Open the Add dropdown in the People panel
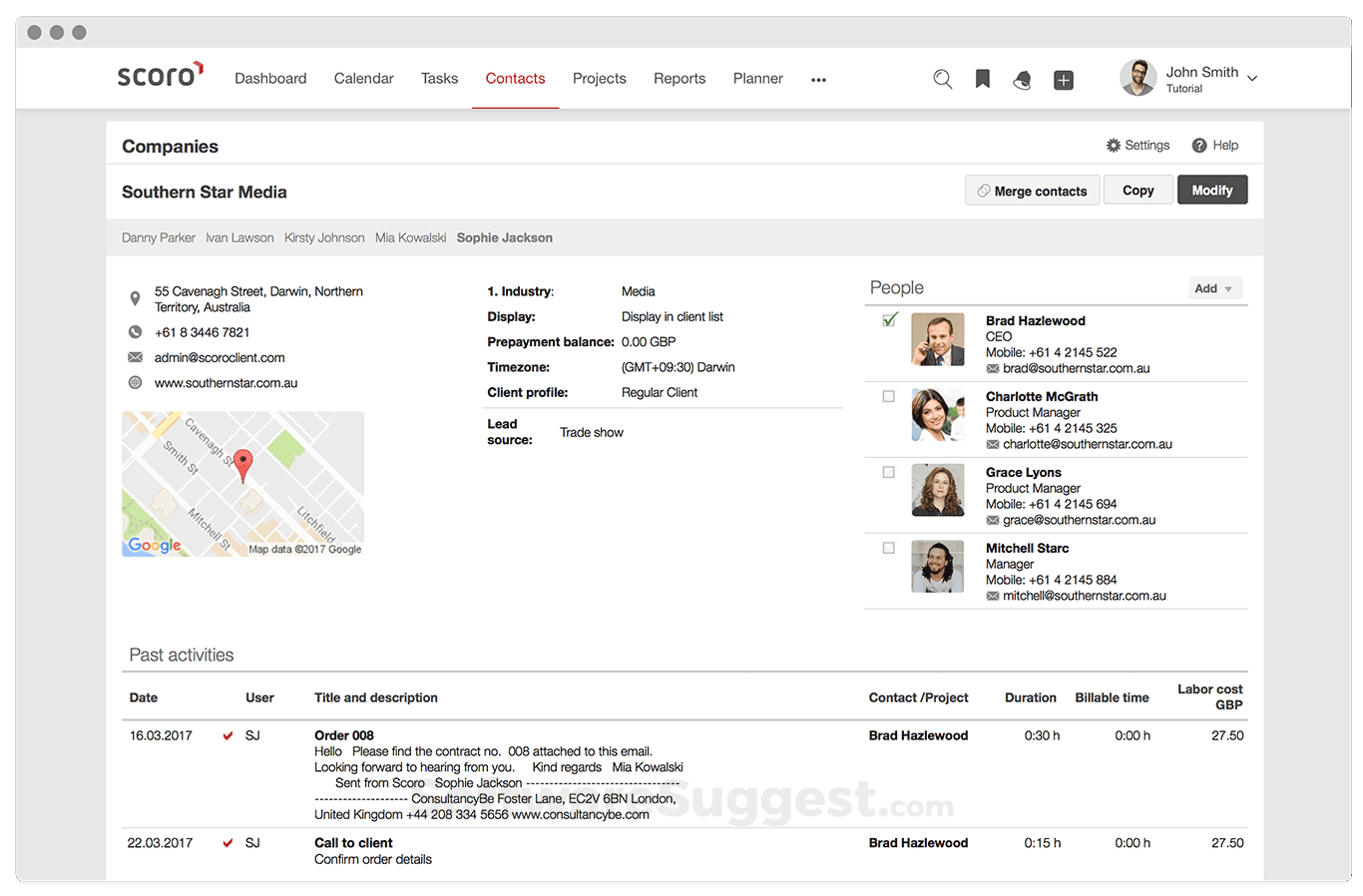 (x=1213, y=287)
